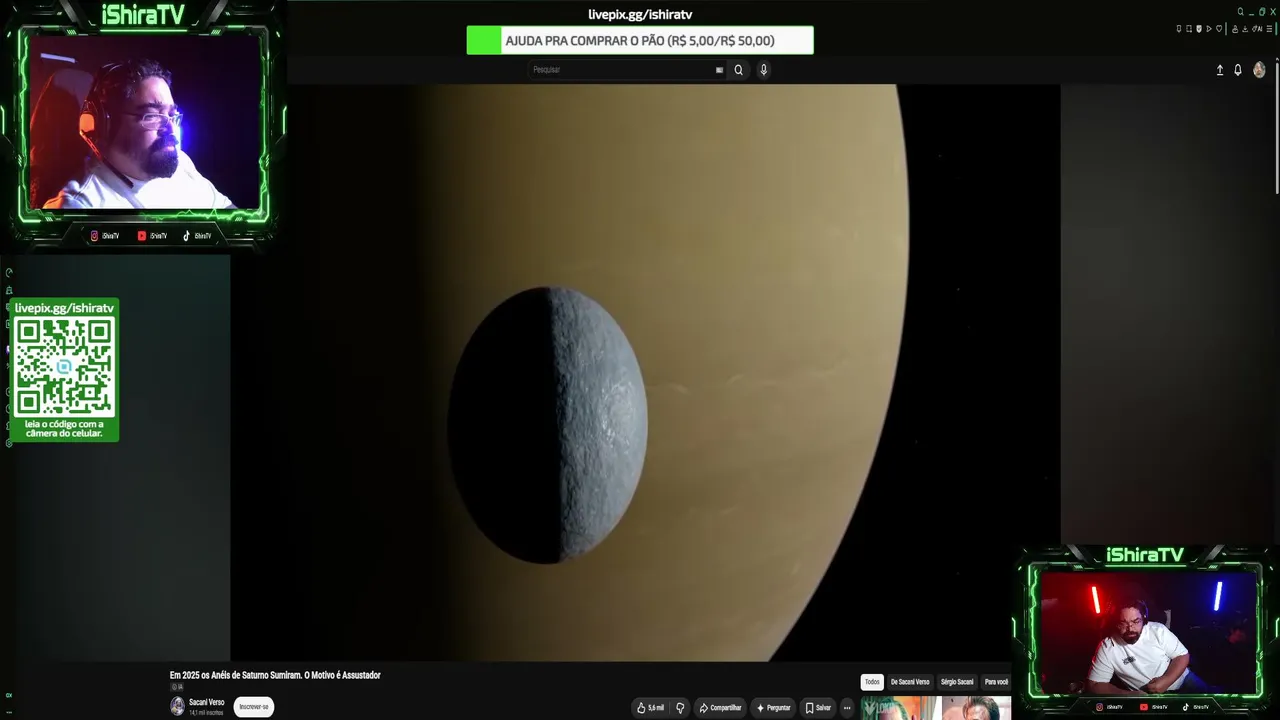
Task: Open the upload/create arrow icon
Action: 1219,70
